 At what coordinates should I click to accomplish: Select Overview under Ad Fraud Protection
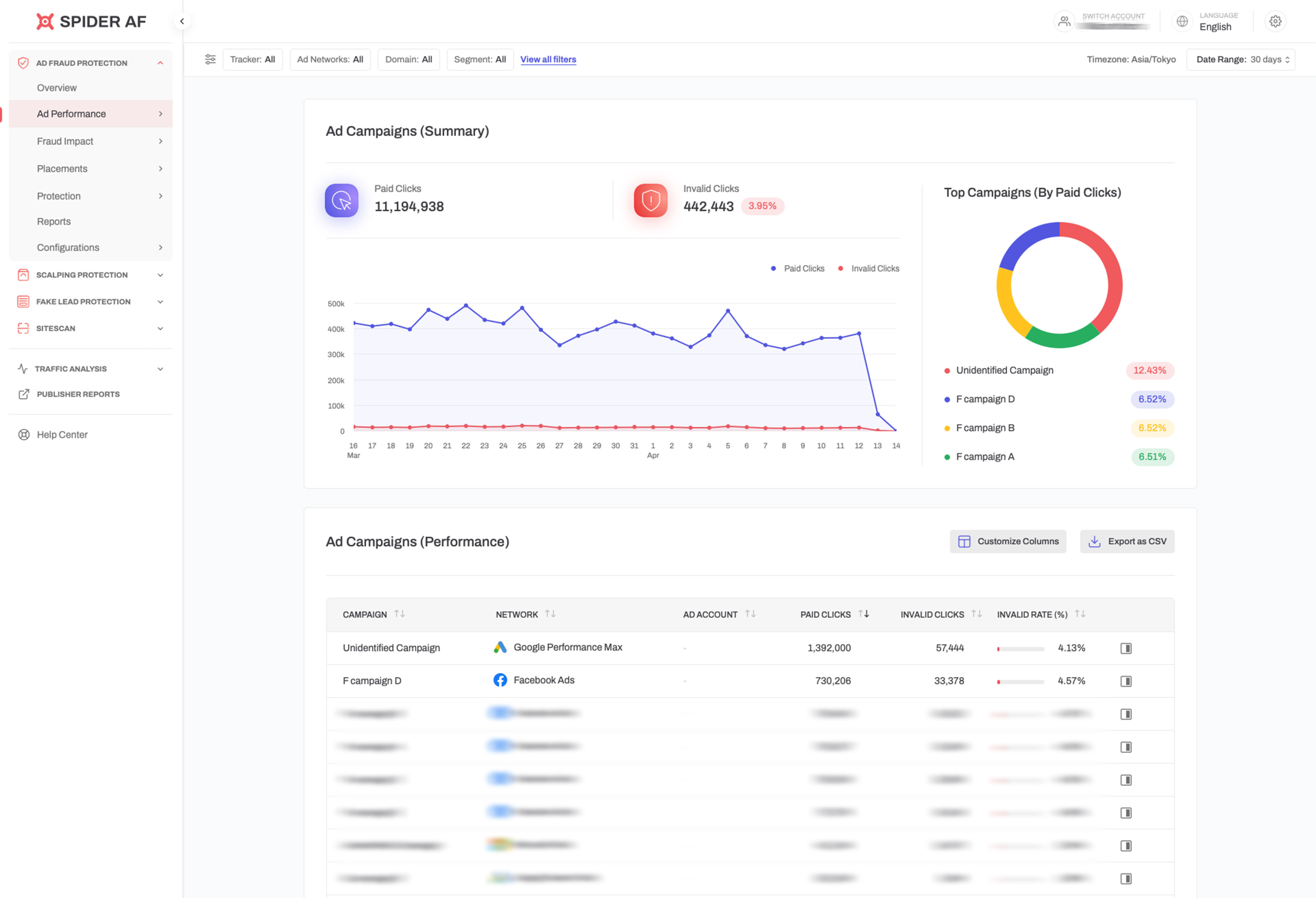click(x=57, y=87)
